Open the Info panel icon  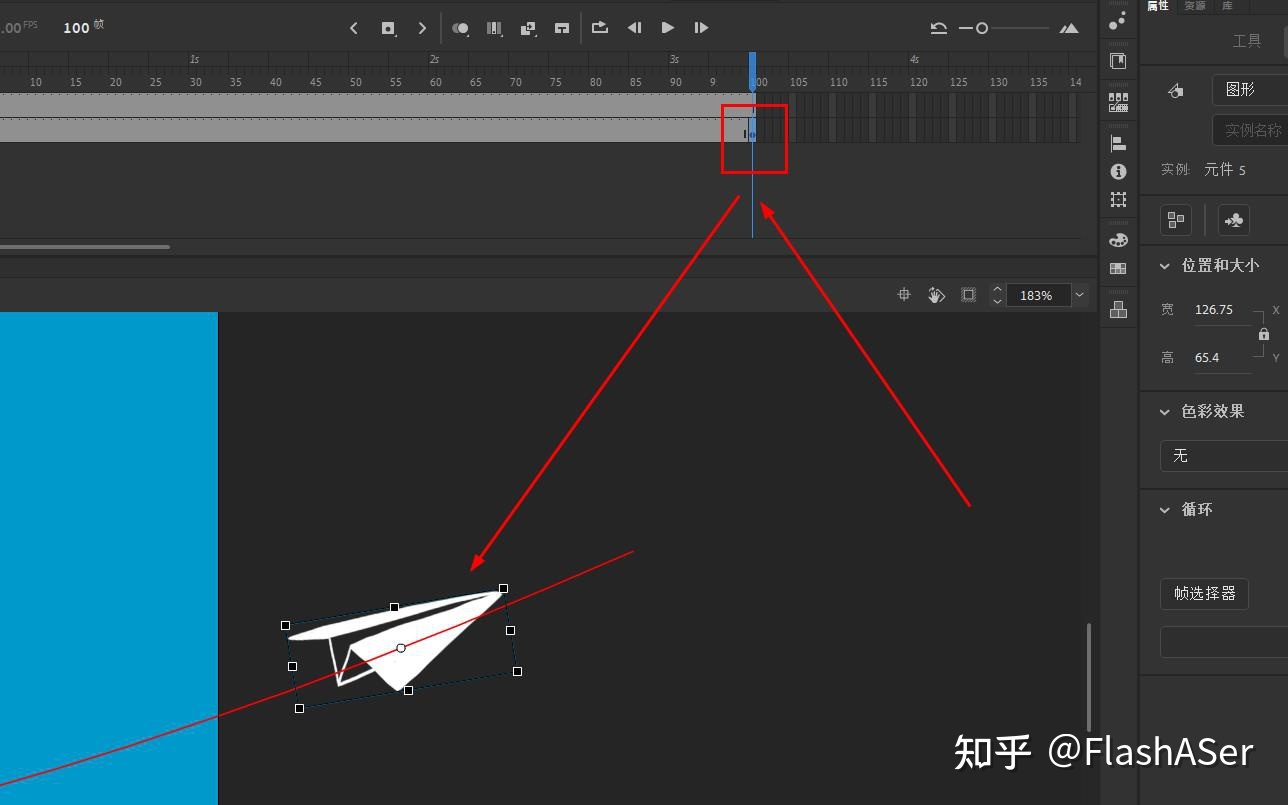click(x=1118, y=172)
